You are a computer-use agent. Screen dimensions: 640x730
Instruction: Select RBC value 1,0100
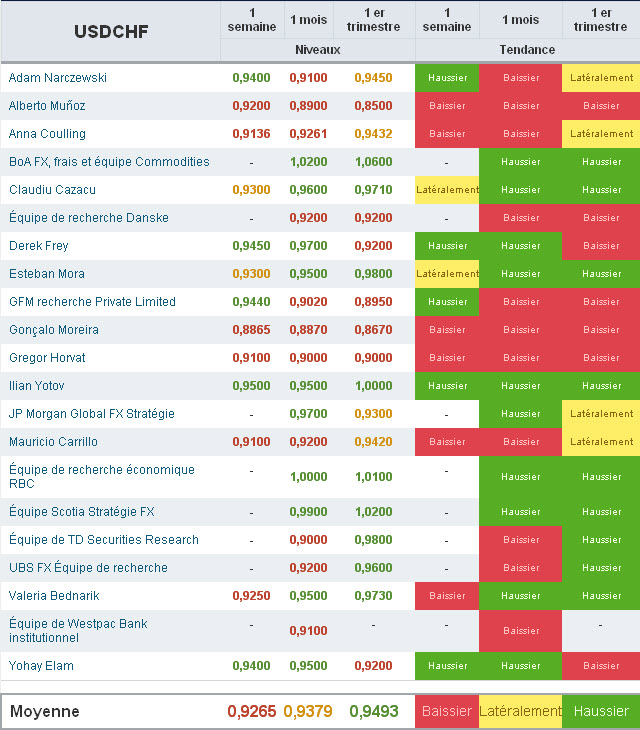[373, 477]
